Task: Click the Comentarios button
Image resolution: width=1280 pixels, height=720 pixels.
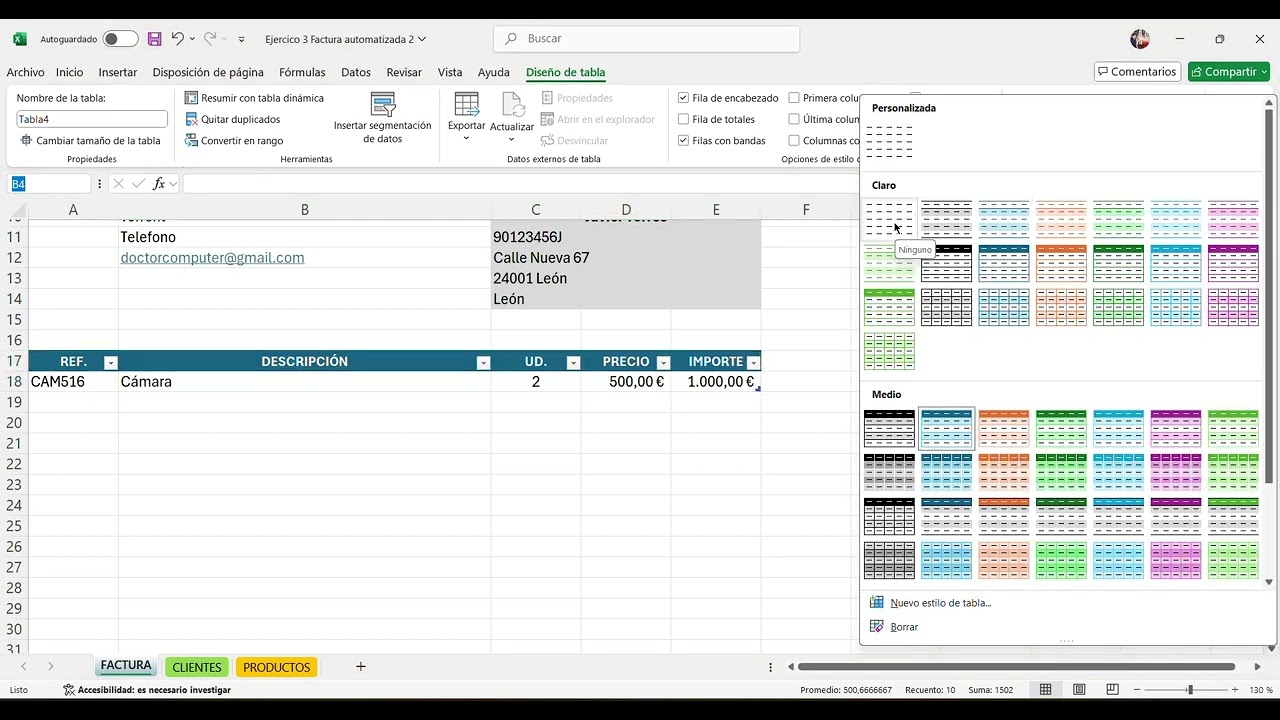Action: [x=1138, y=72]
